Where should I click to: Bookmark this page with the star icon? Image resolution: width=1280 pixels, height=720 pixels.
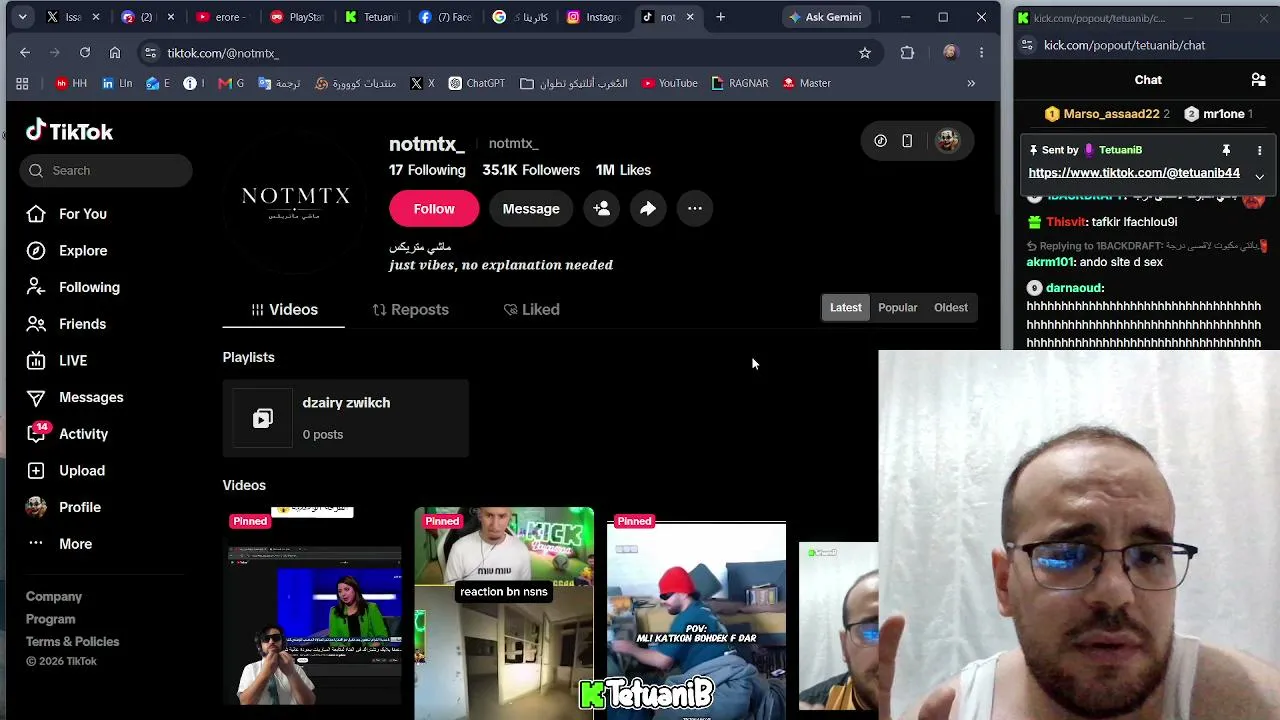point(865,53)
